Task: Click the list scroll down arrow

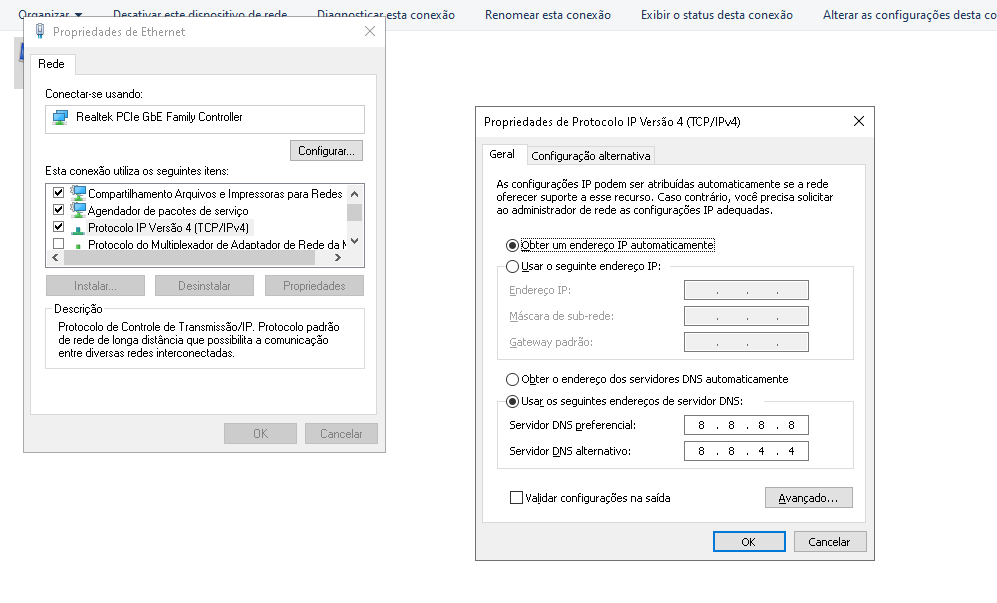Action: [355, 241]
